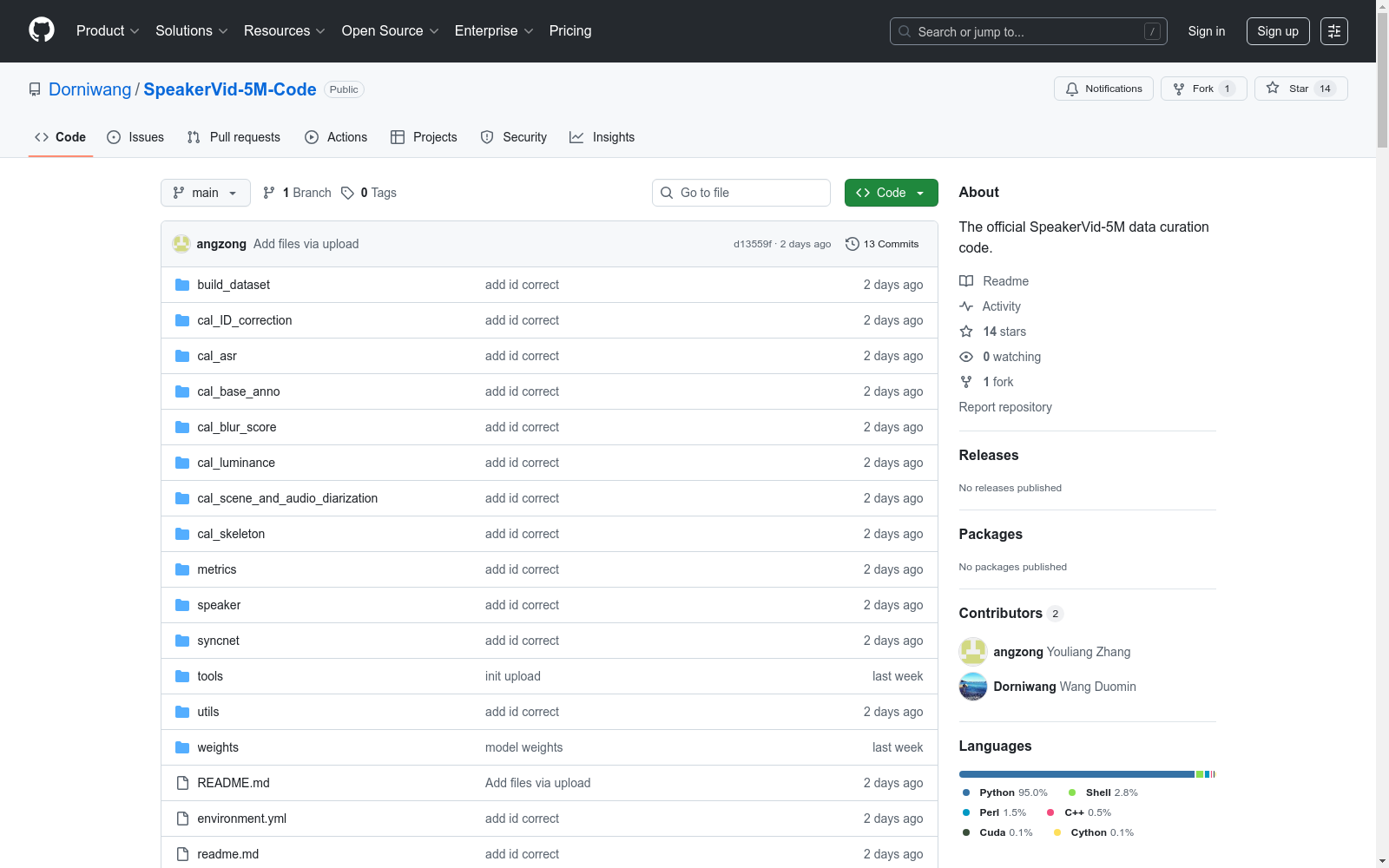Click the weights folder icon
The height and width of the screenshot is (868, 1389).
point(182,747)
